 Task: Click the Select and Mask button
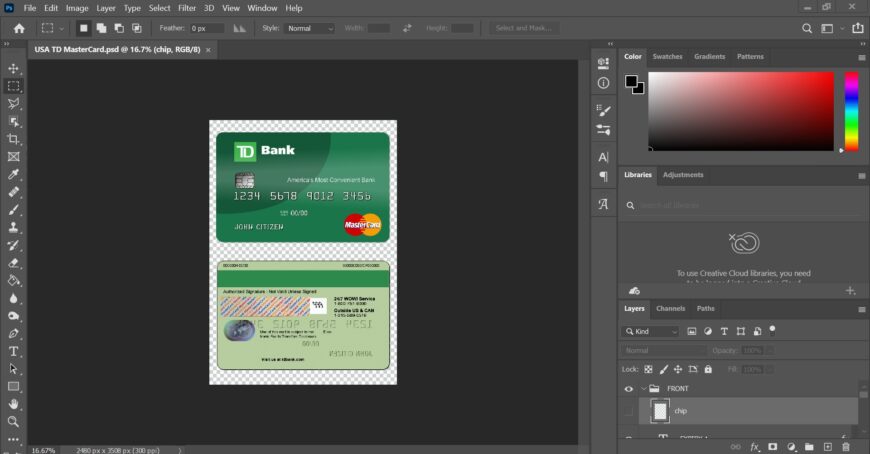524,28
